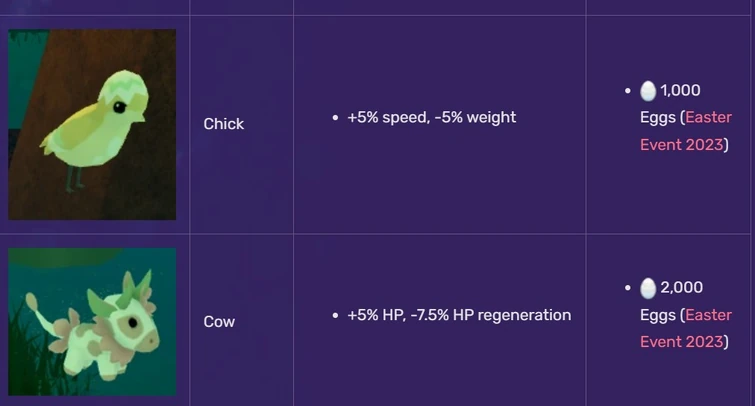This screenshot has width=755, height=406.
Task: Select the Cow name cell
Action: point(219,322)
